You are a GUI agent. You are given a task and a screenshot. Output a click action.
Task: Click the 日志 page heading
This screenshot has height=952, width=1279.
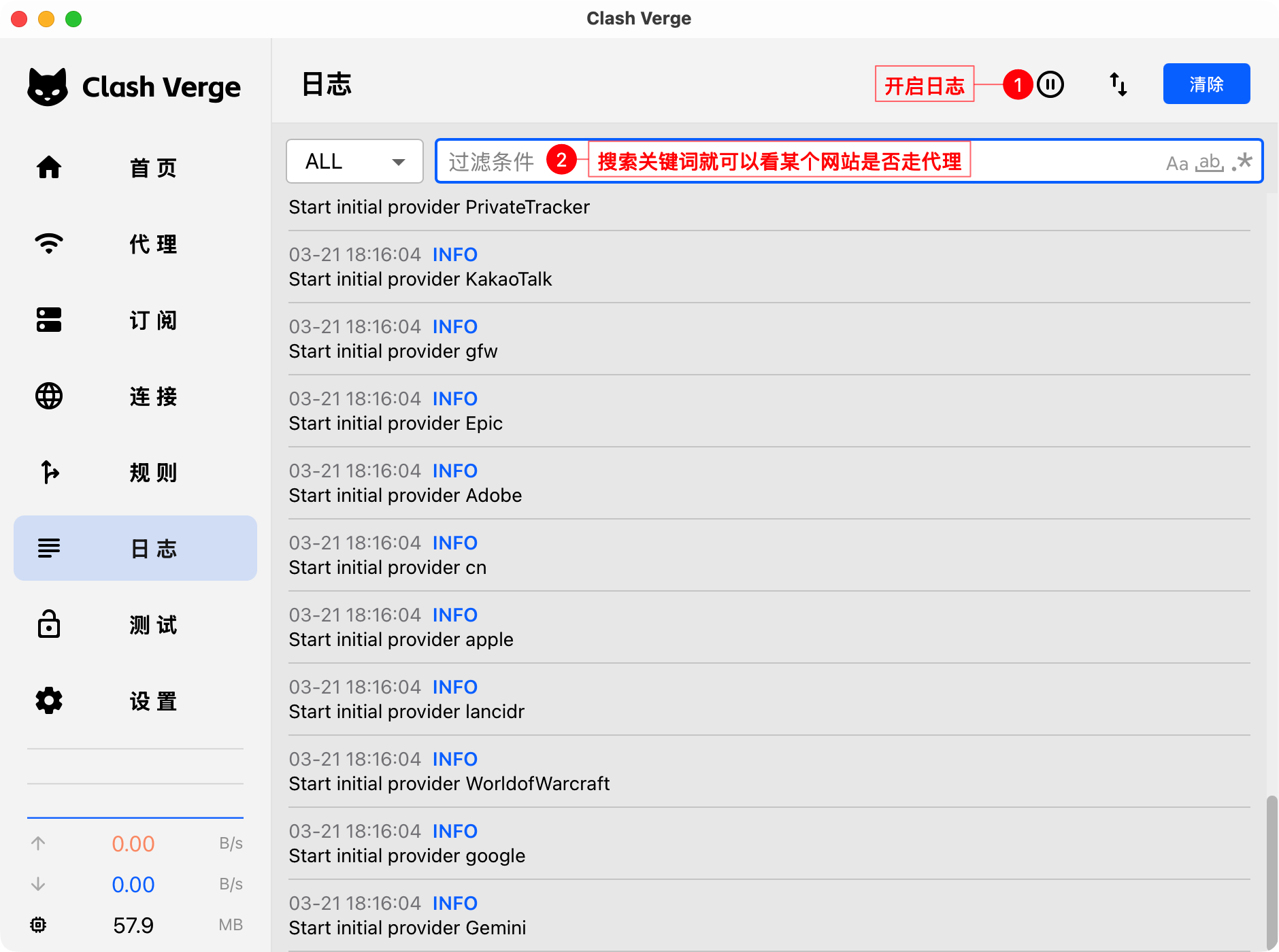pos(327,84)
